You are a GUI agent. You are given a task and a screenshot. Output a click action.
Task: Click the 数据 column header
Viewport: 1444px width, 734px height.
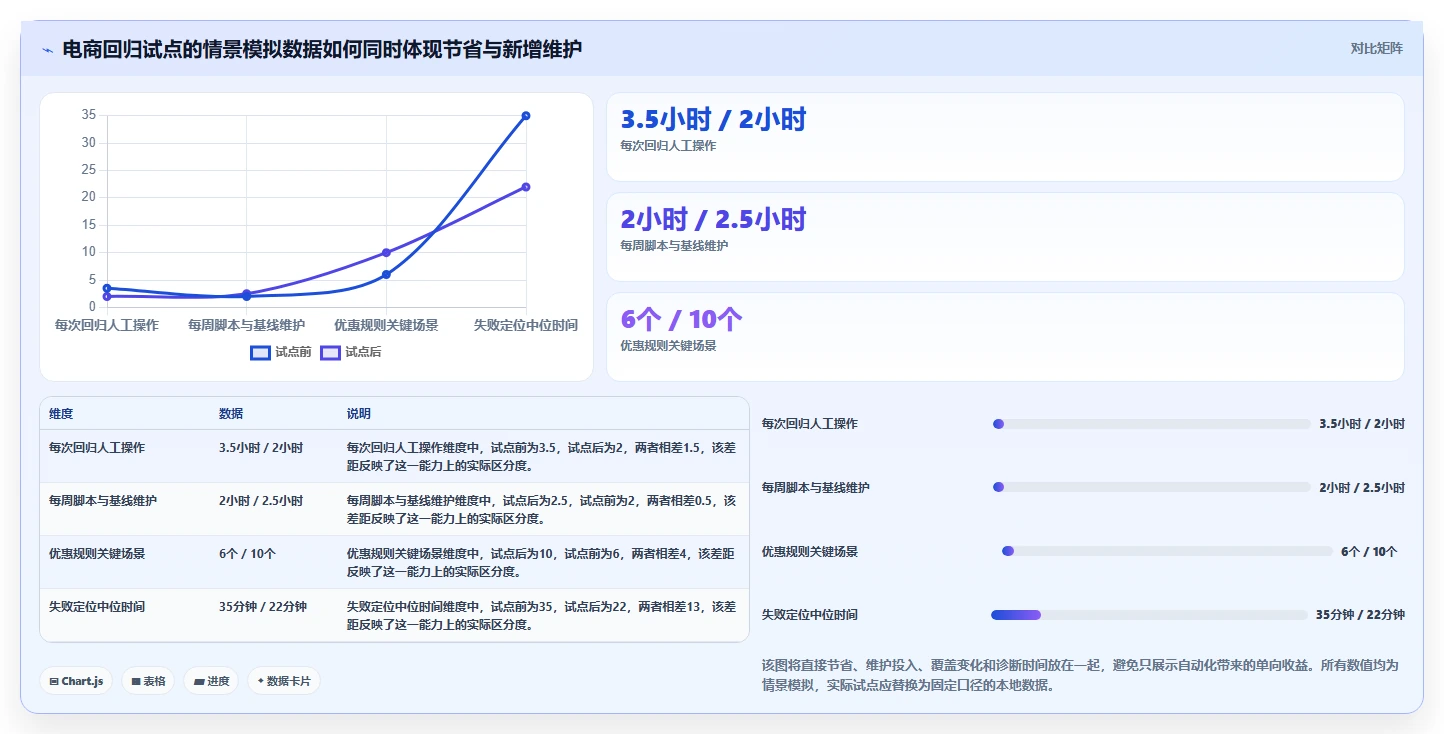[231, 414]
